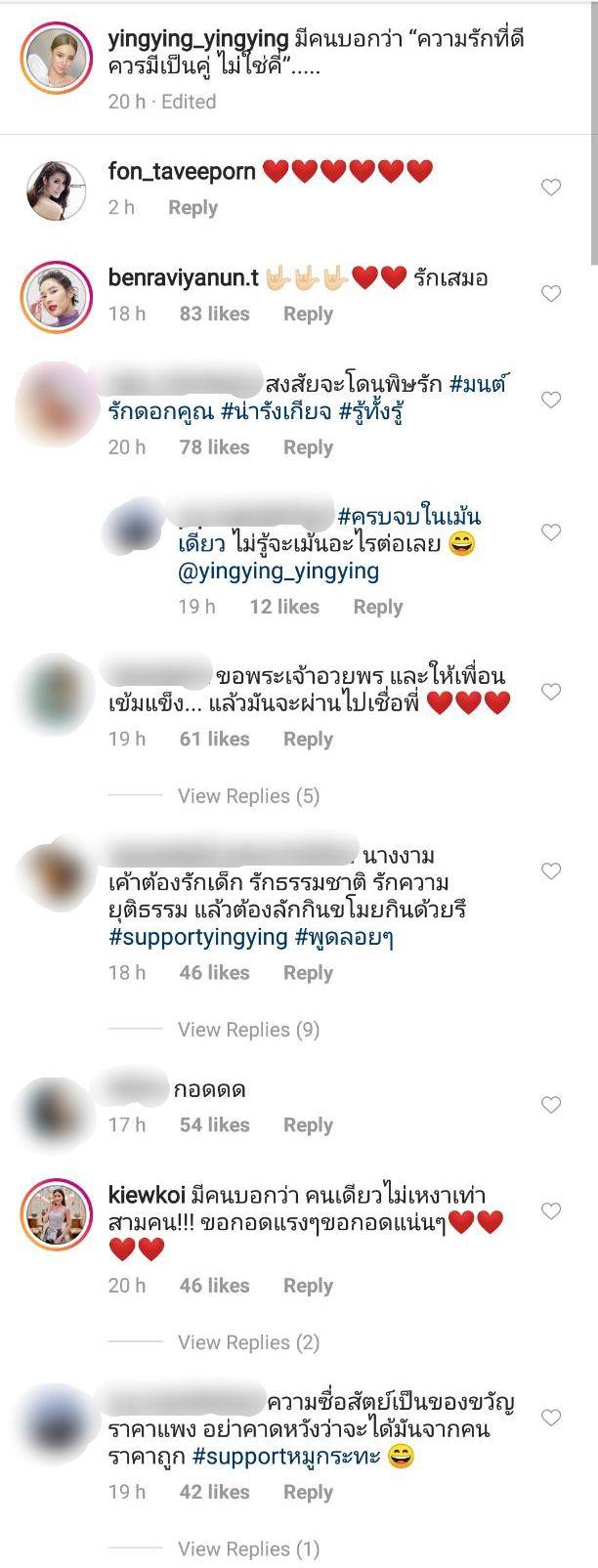Tap heart on the 61 likes comment

click(x=551, y=692)
